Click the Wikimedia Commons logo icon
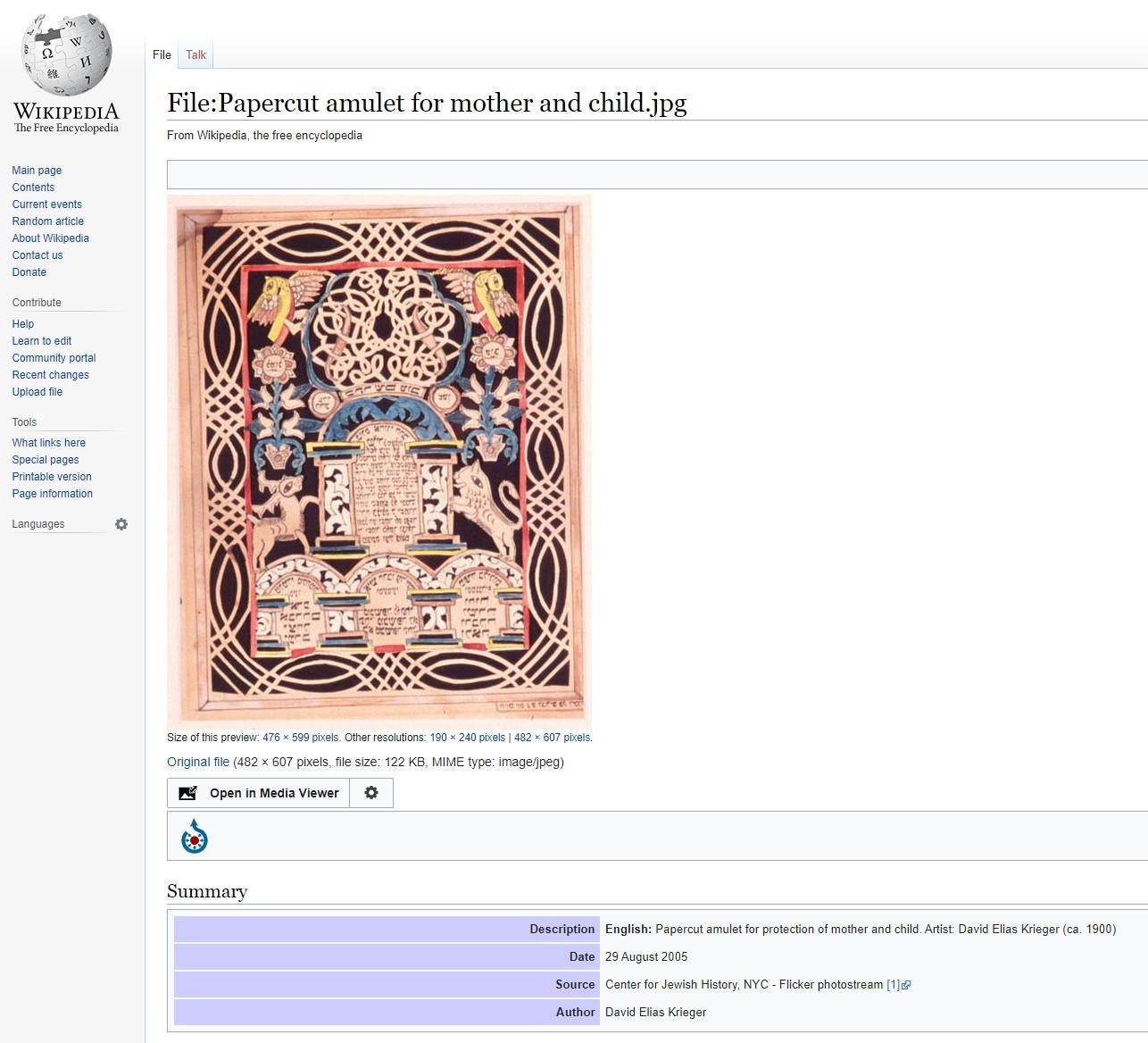 pos(195,837)
